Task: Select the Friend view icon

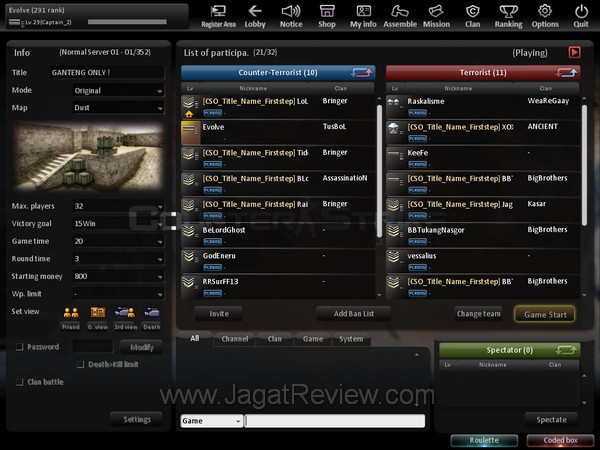Action: (x=71, y=313)
